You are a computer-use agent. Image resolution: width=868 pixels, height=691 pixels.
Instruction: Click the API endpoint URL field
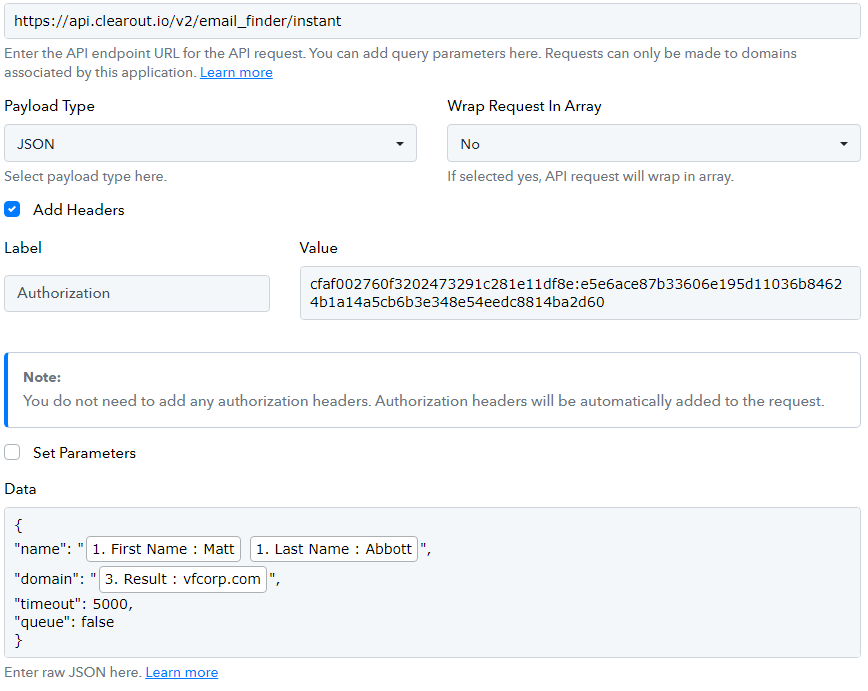tap(432, 21)
